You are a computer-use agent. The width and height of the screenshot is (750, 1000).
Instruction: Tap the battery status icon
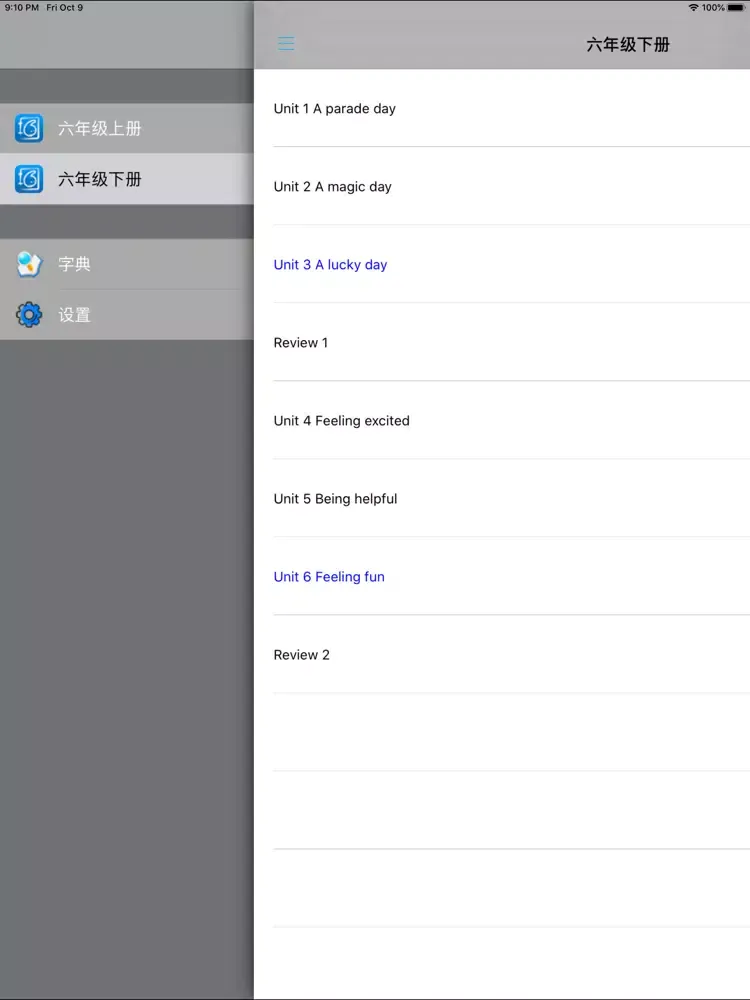736,8
